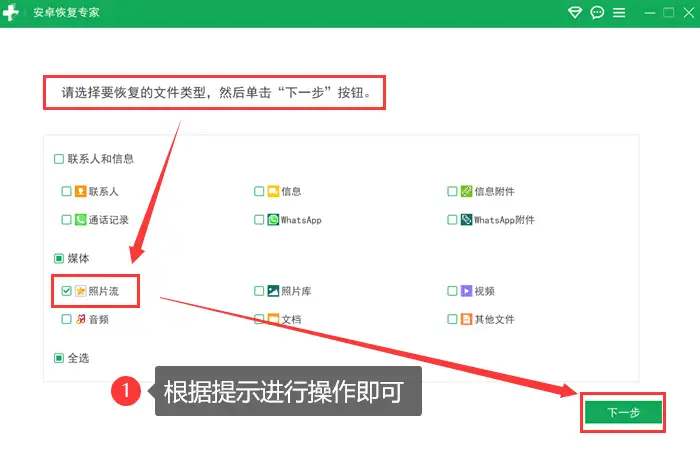Click the 信息附件 label text
Viewport: 700px width, 467px height.
(x=494, y=192)
